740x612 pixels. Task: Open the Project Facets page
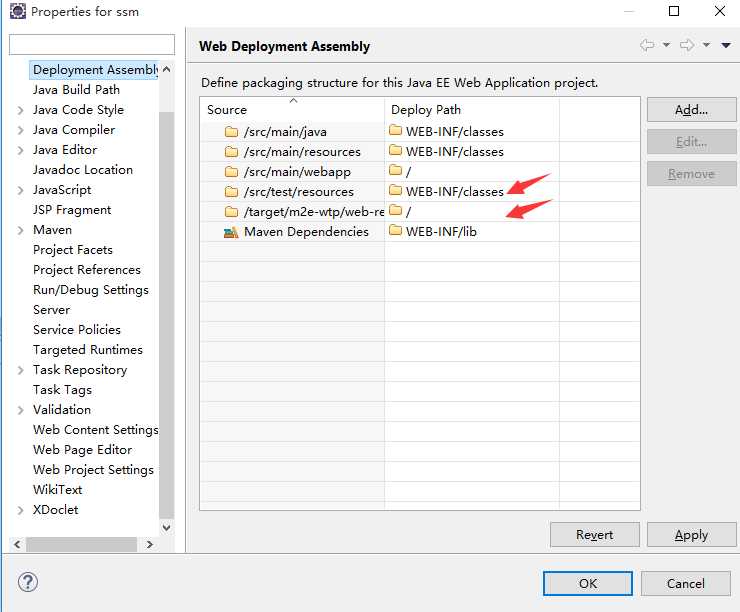73,250
